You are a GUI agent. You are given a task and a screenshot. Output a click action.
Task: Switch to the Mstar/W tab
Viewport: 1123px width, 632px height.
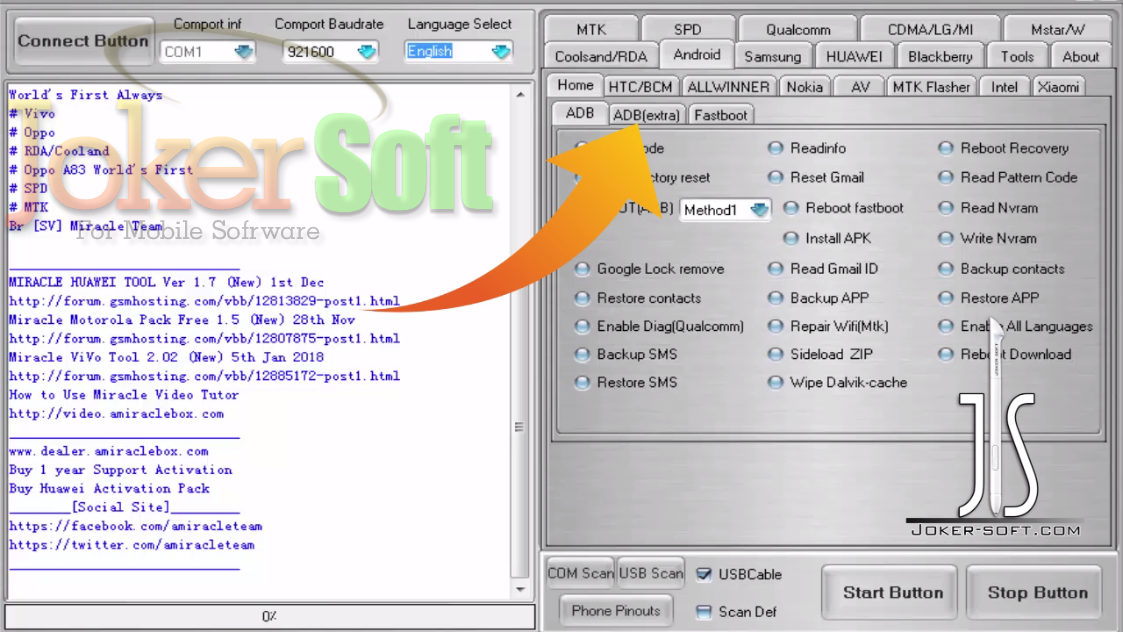tap(1058, 29)
